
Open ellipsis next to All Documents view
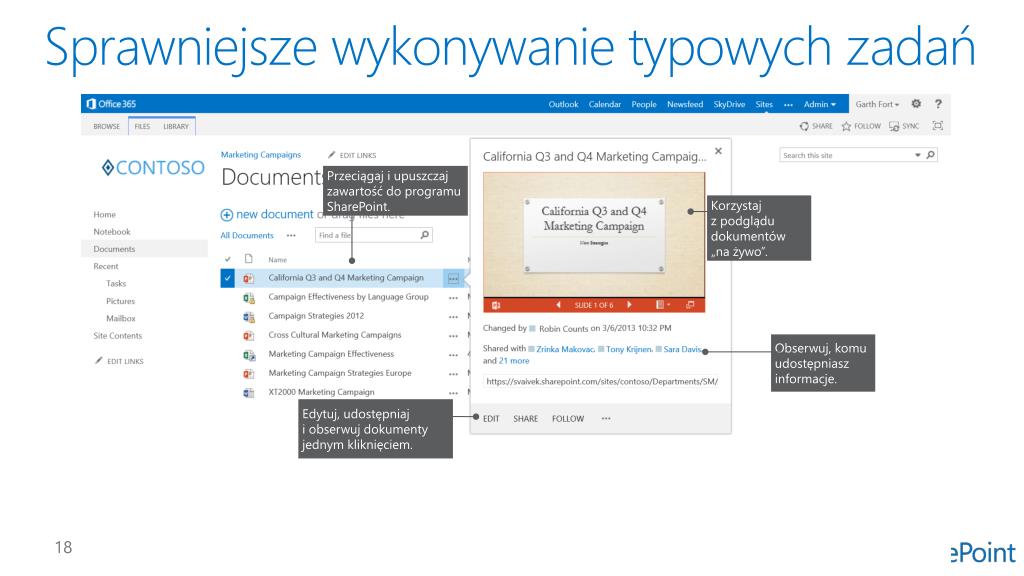point(291,235)
